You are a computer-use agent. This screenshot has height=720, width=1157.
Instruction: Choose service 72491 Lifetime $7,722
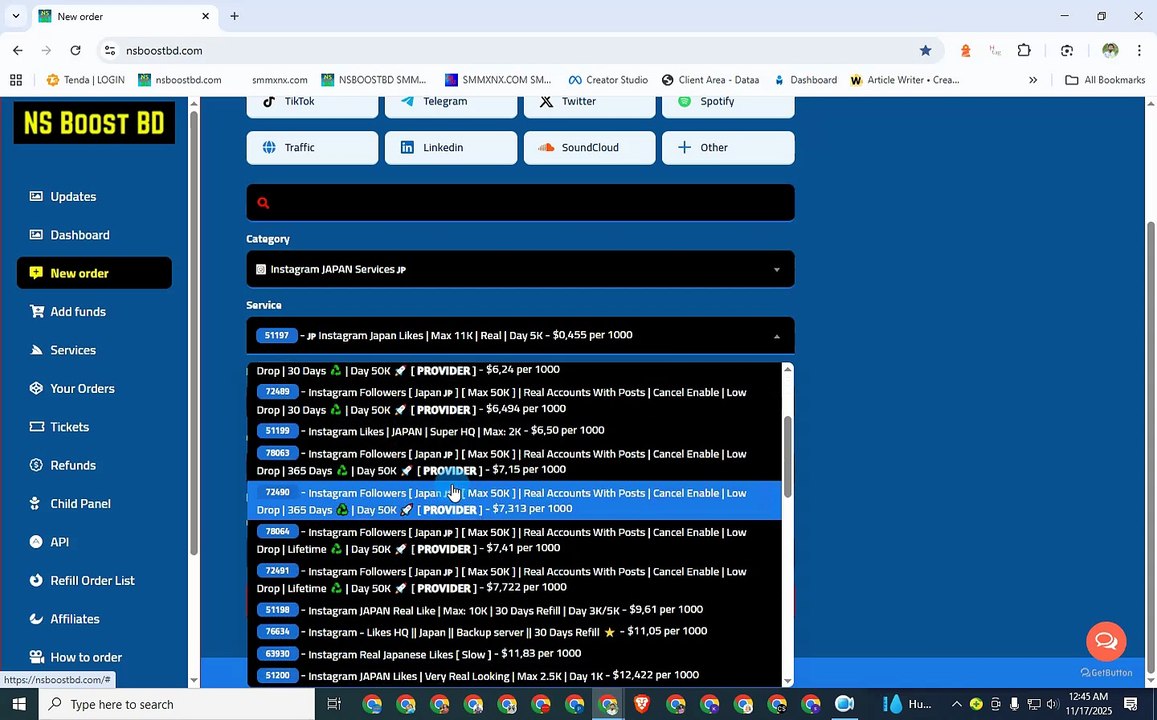pos(514,579)
